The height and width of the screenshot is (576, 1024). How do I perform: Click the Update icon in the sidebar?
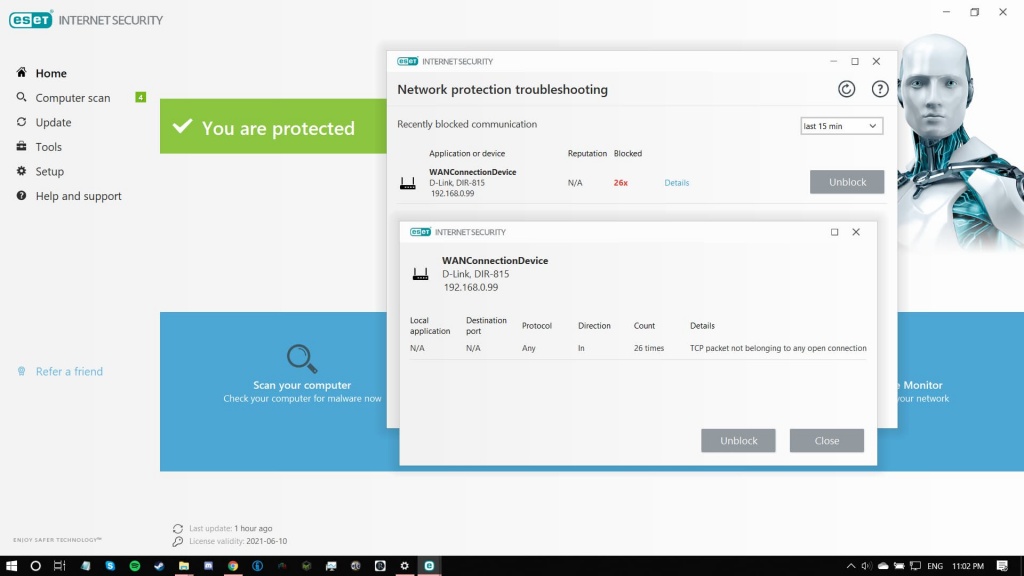(21, 122)
